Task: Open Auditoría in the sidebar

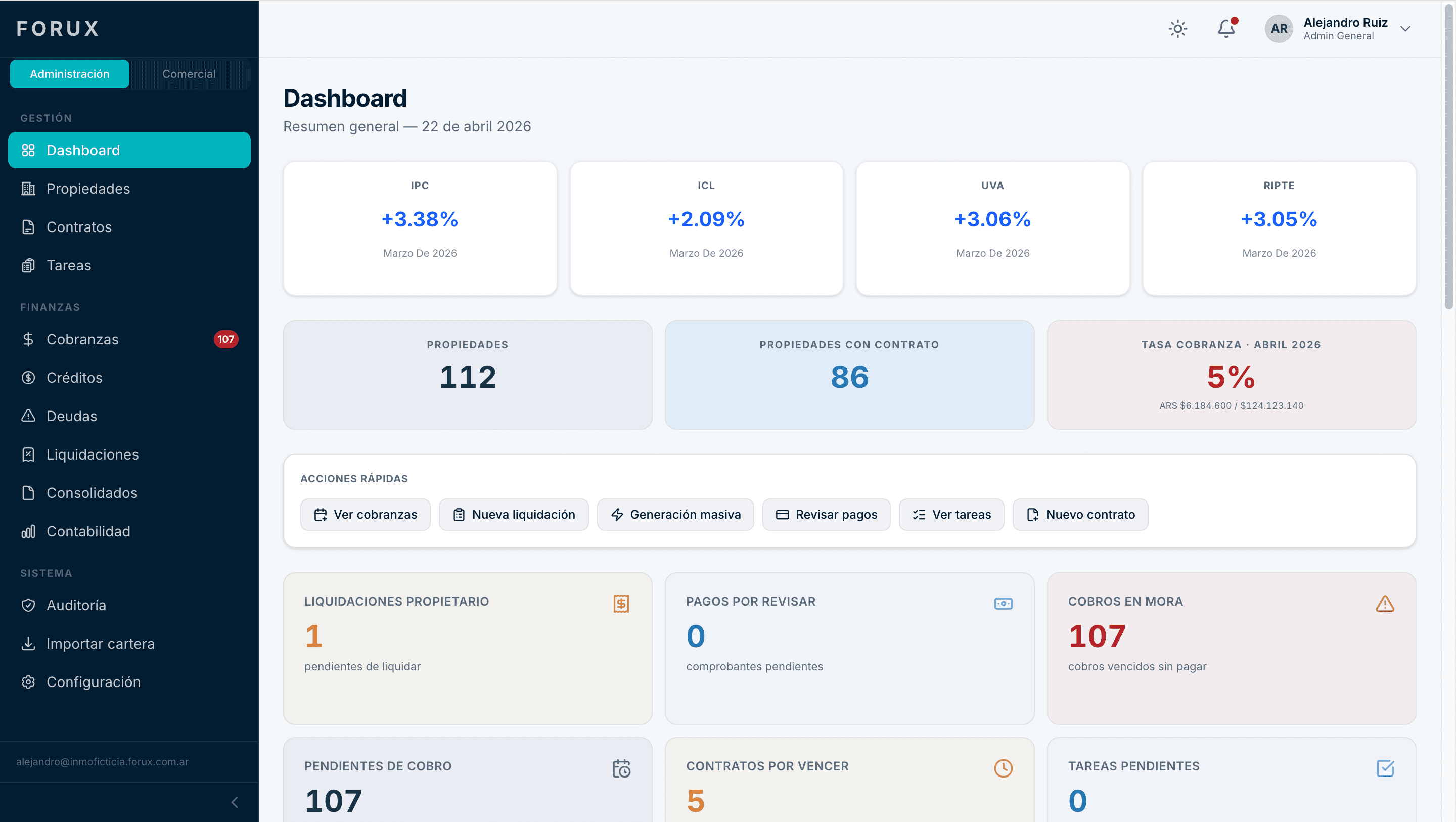Action: click(129, 606)
